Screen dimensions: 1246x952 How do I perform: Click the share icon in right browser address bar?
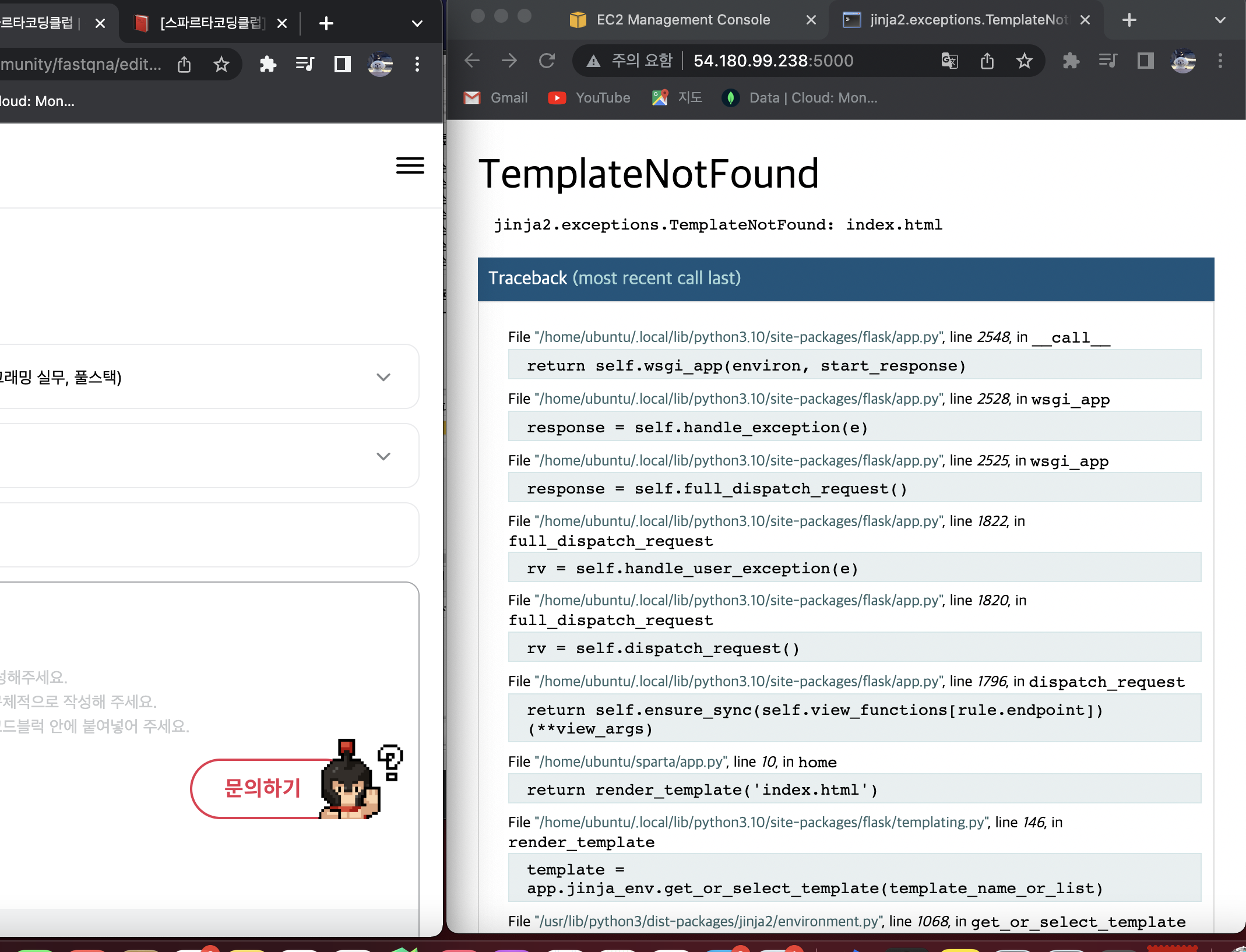point(987,61)
